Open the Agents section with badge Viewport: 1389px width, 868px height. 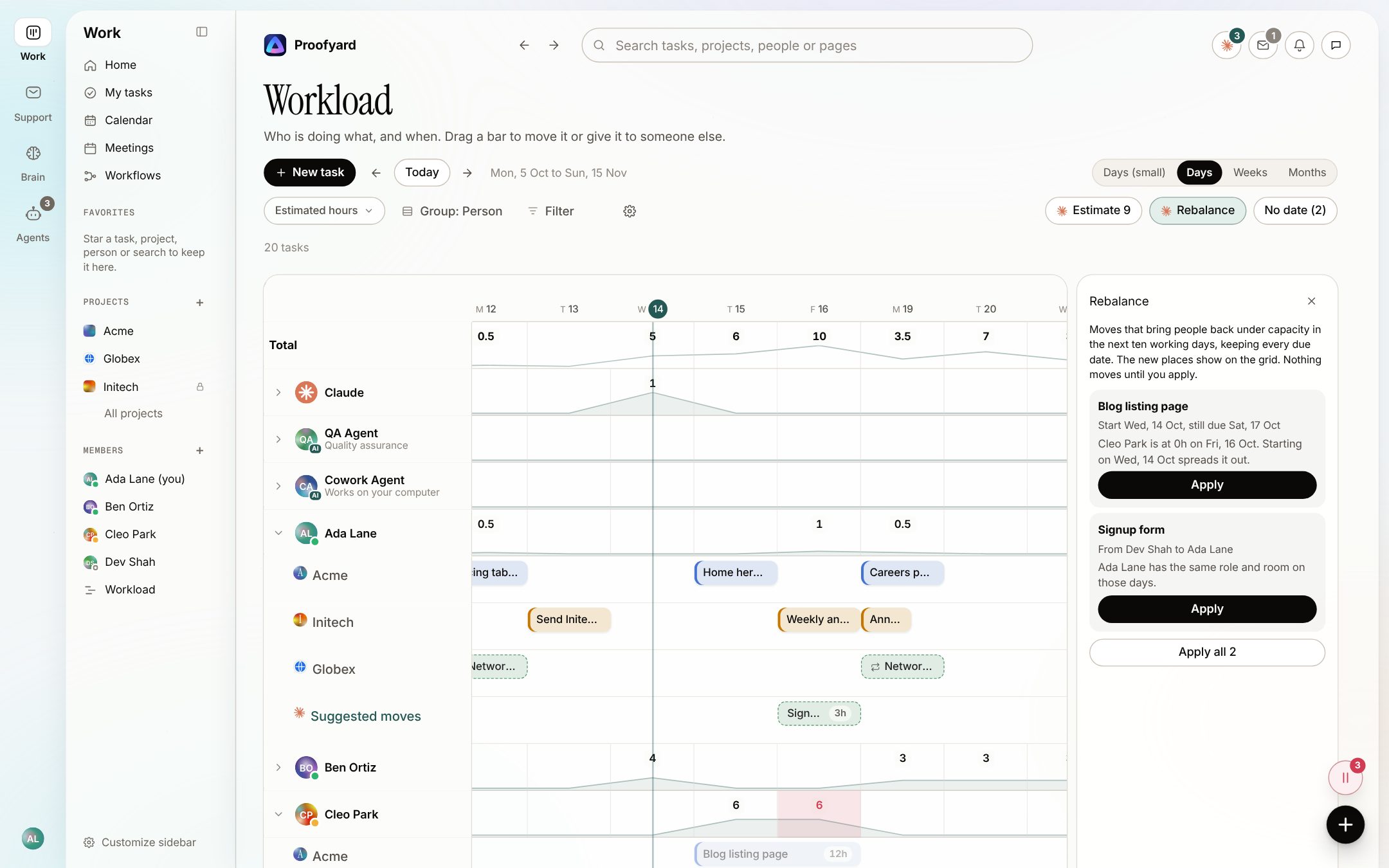tap(33, 222)
